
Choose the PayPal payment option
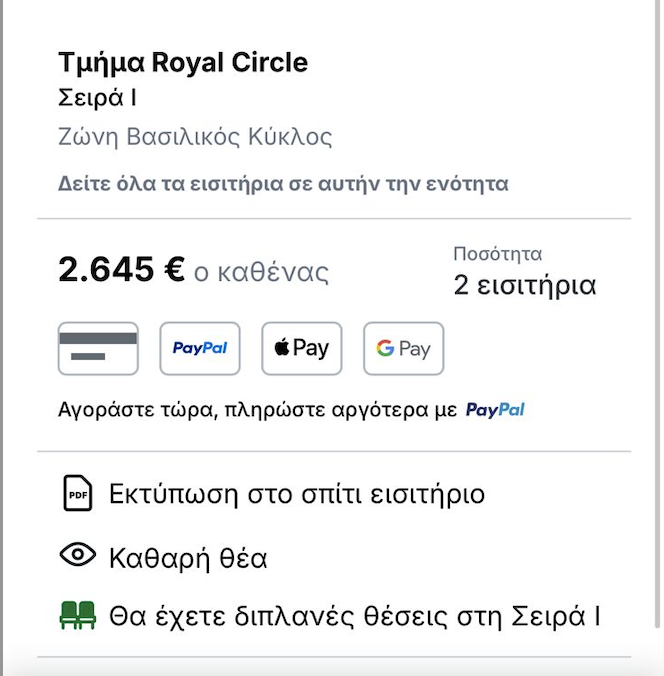click(200, 348)
